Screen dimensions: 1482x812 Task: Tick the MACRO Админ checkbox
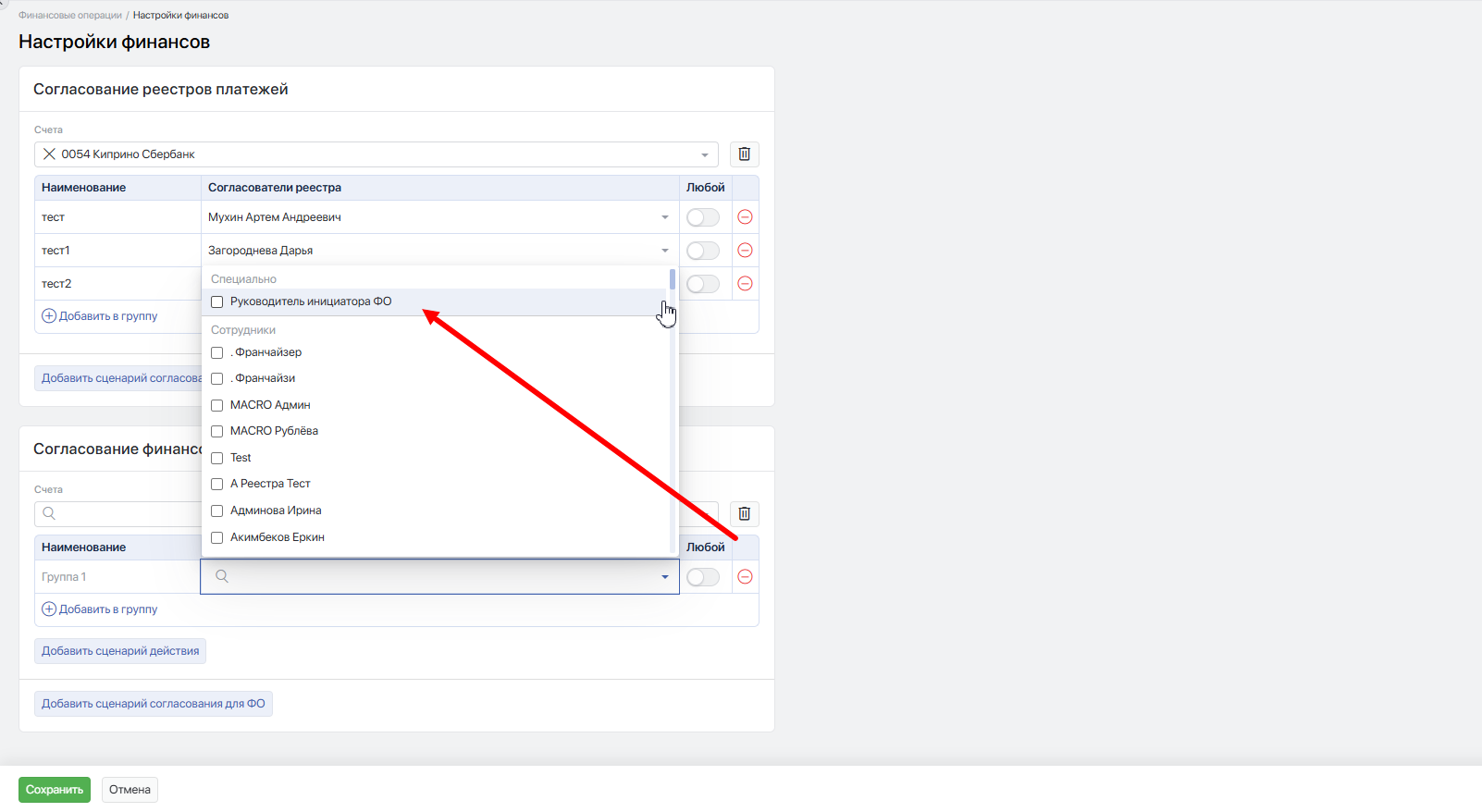(217, 405)
